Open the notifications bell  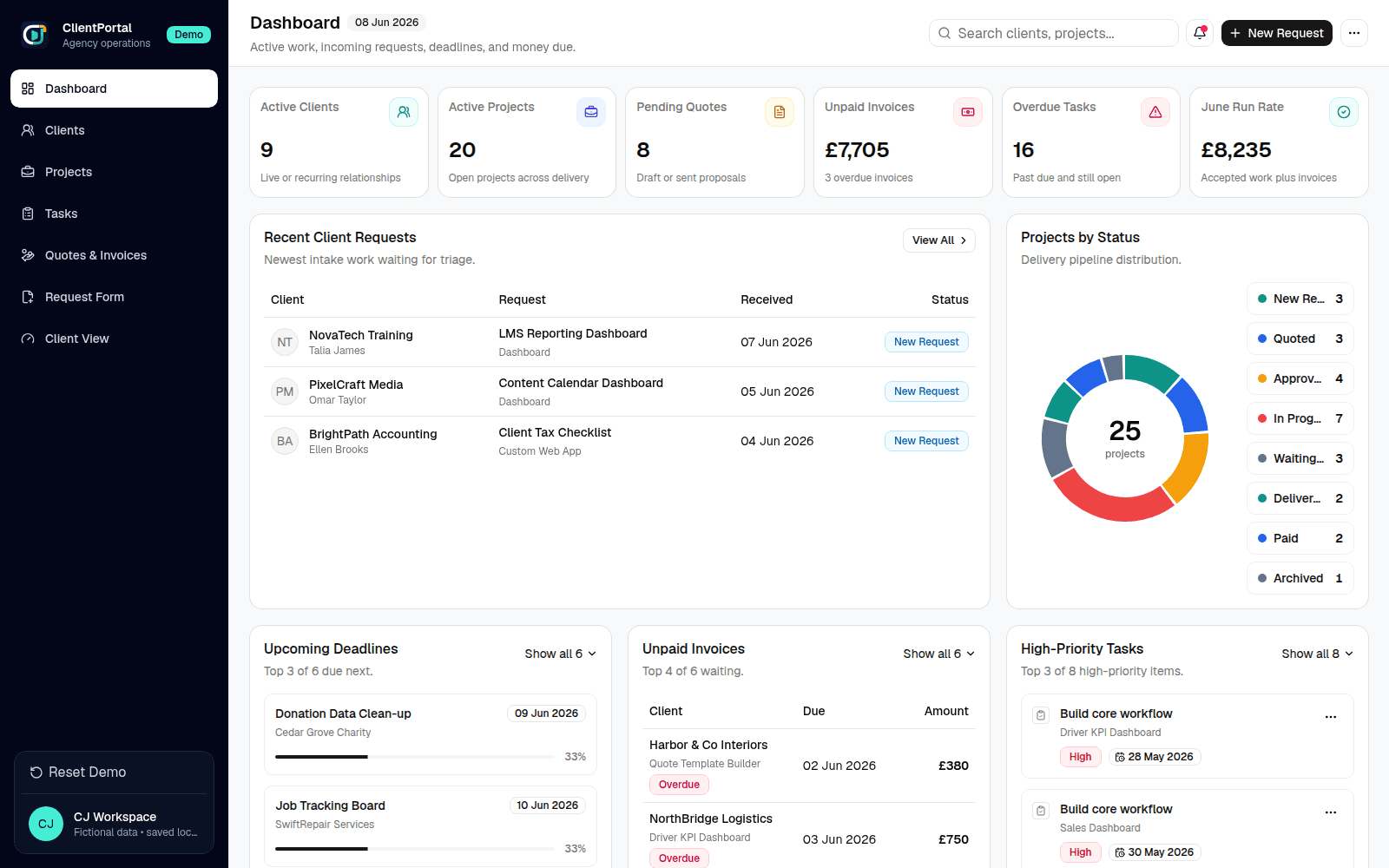[x=1200, y=33]
